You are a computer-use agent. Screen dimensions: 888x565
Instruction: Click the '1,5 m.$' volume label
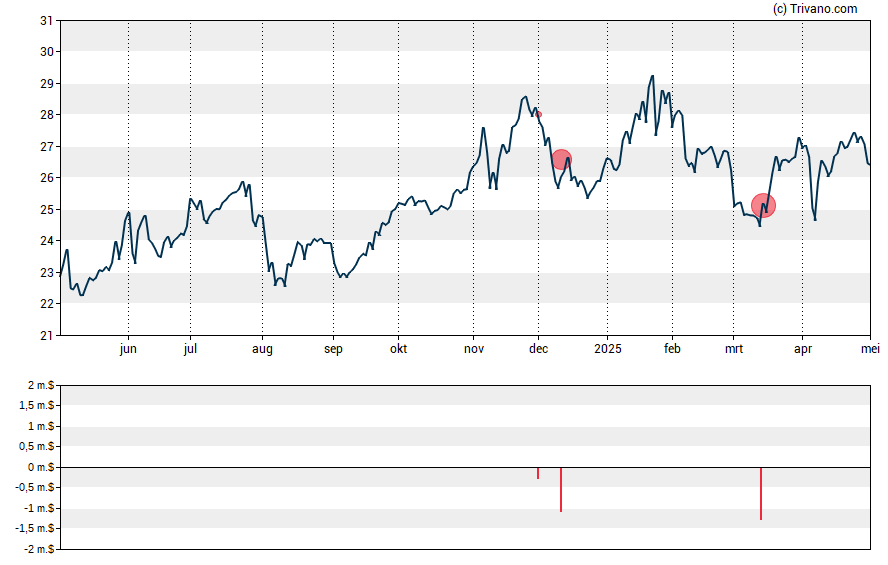coord(37,405)
